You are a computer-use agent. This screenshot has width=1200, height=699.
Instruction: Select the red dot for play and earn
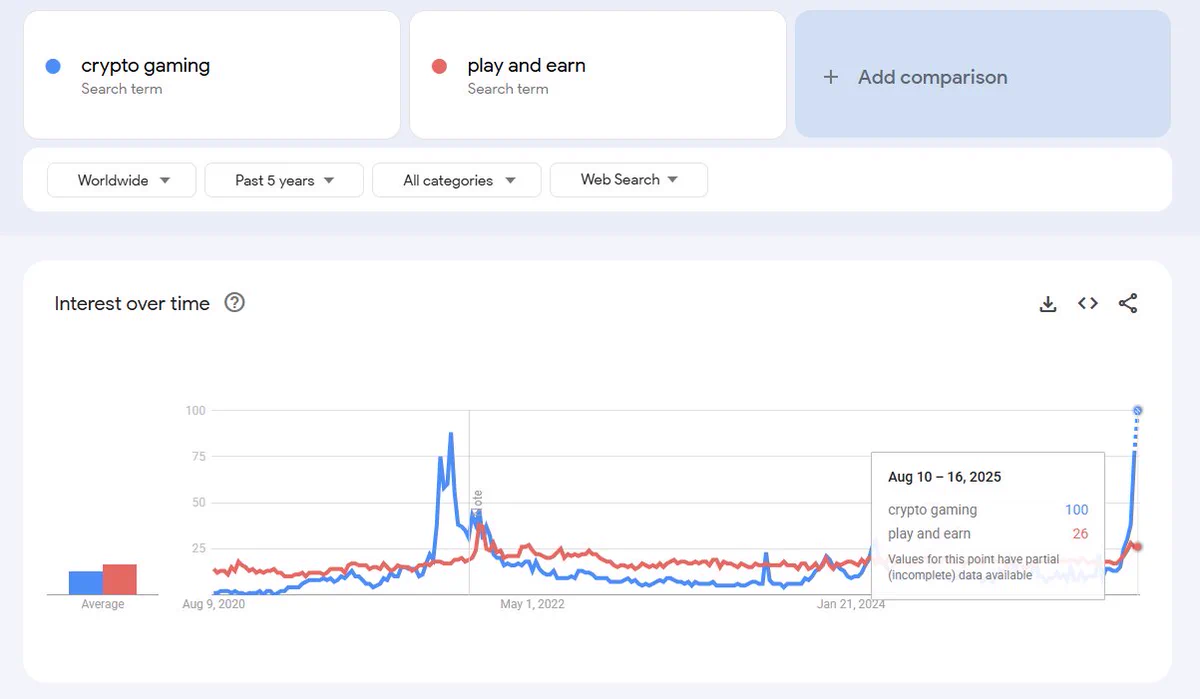click(x=439, y=66)
